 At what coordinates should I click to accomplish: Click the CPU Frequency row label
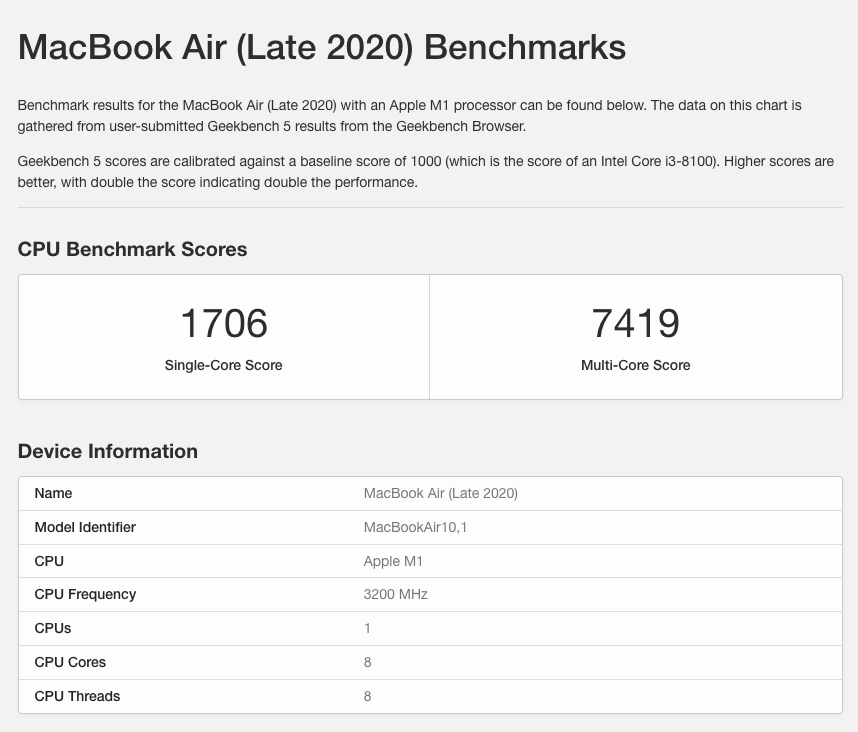pos(85,594)
